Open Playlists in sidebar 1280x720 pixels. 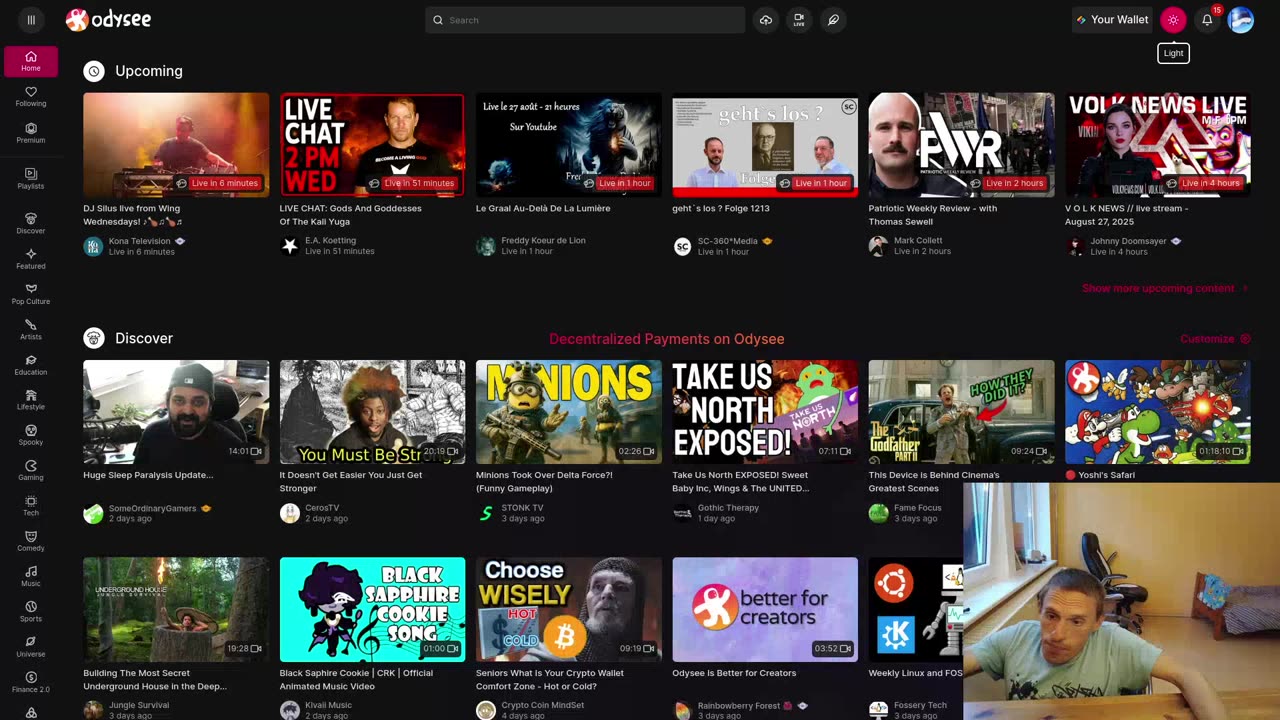tap(31, 179)
